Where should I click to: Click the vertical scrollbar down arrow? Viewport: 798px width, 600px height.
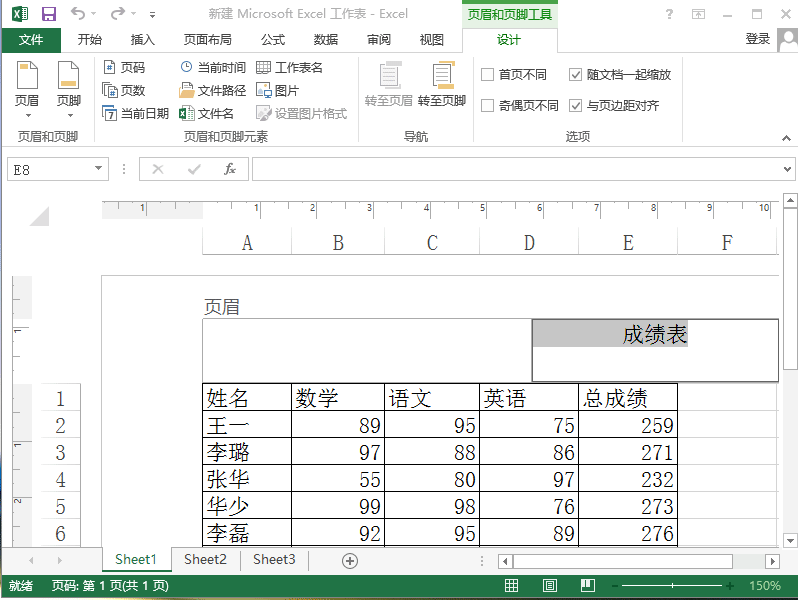click(790, 540)
